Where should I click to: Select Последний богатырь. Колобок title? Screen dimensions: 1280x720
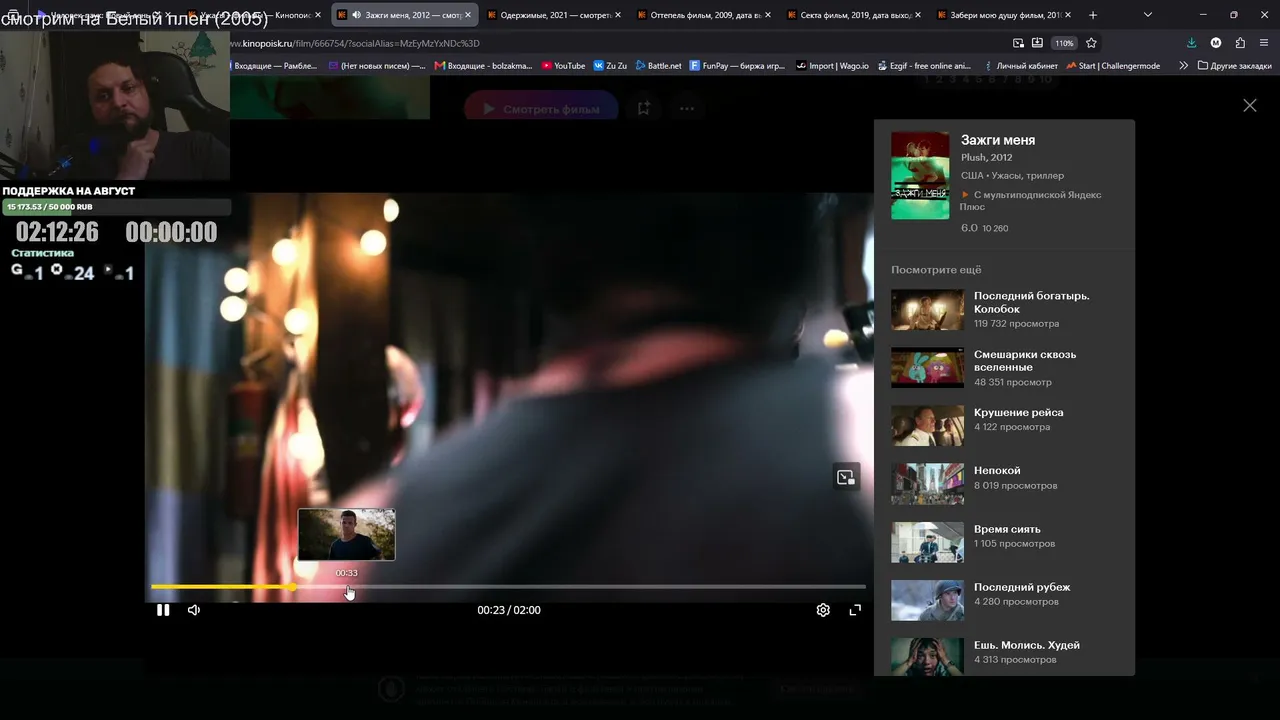[1032, 302]
